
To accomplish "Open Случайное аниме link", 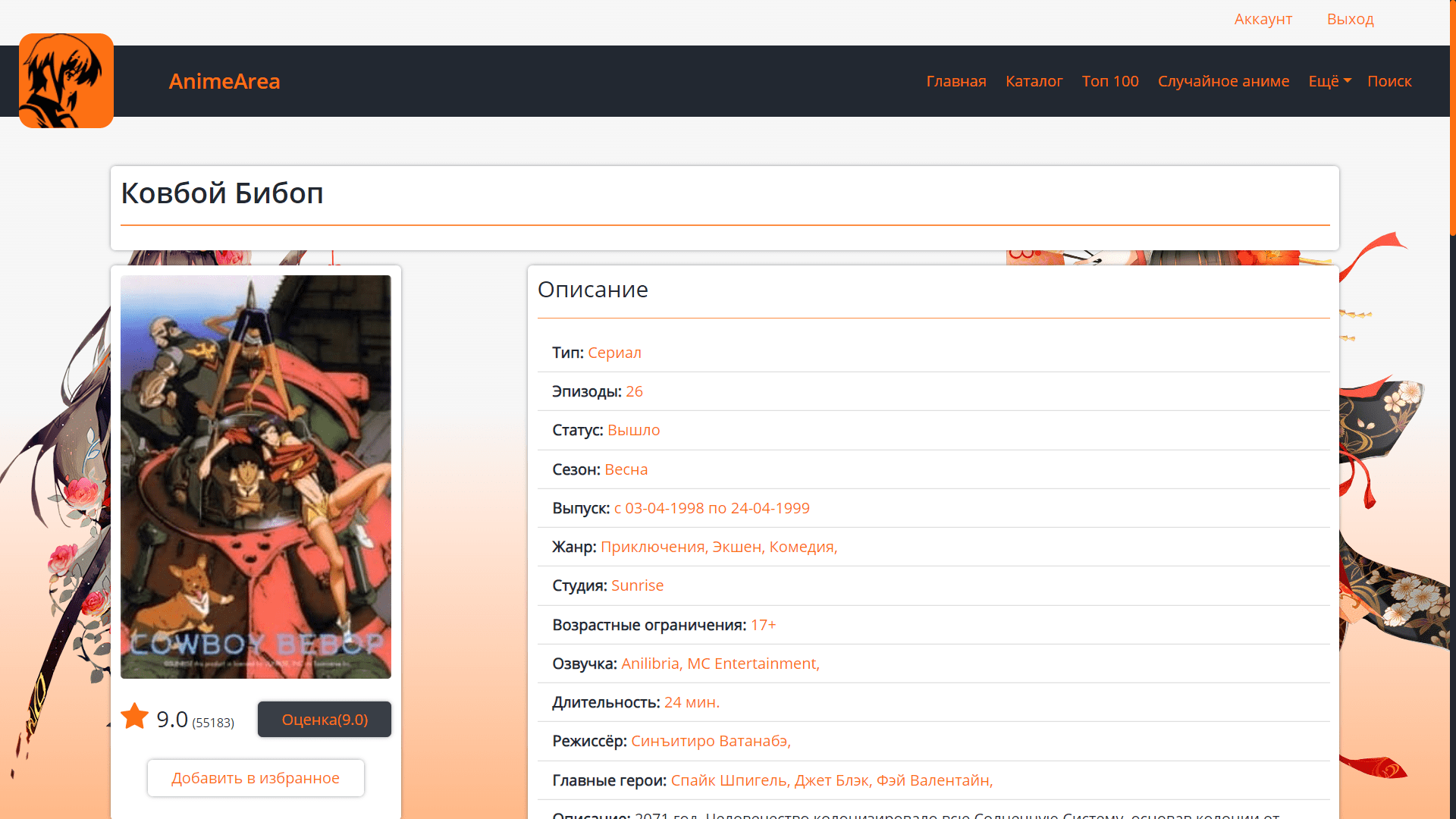I will [1222, 81].
